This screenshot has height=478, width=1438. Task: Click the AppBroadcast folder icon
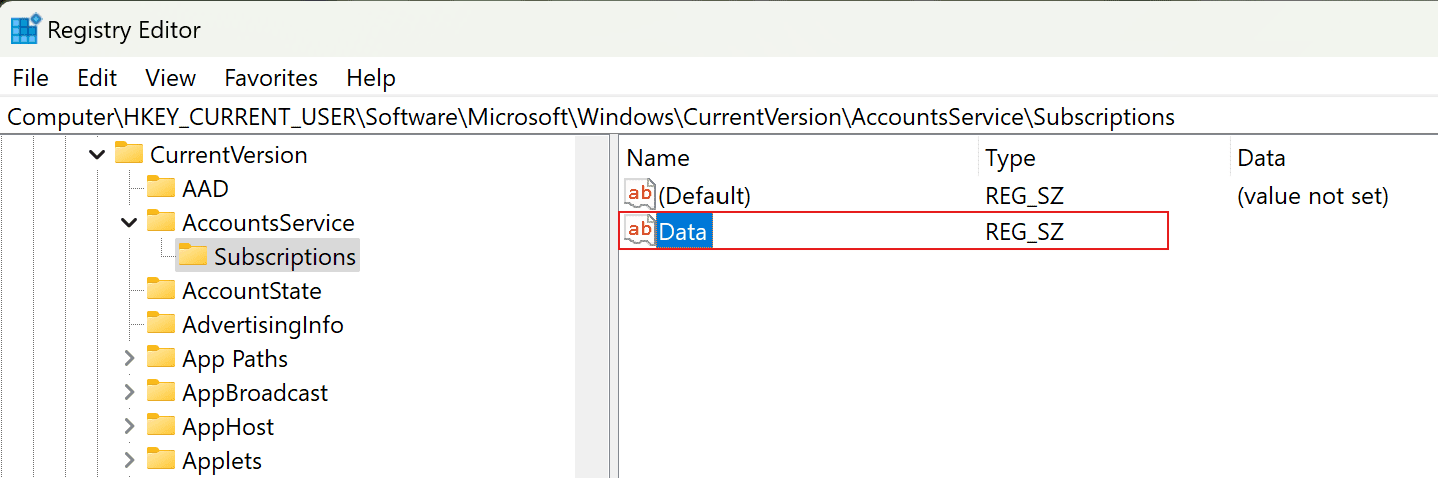[x=161, y=392]
